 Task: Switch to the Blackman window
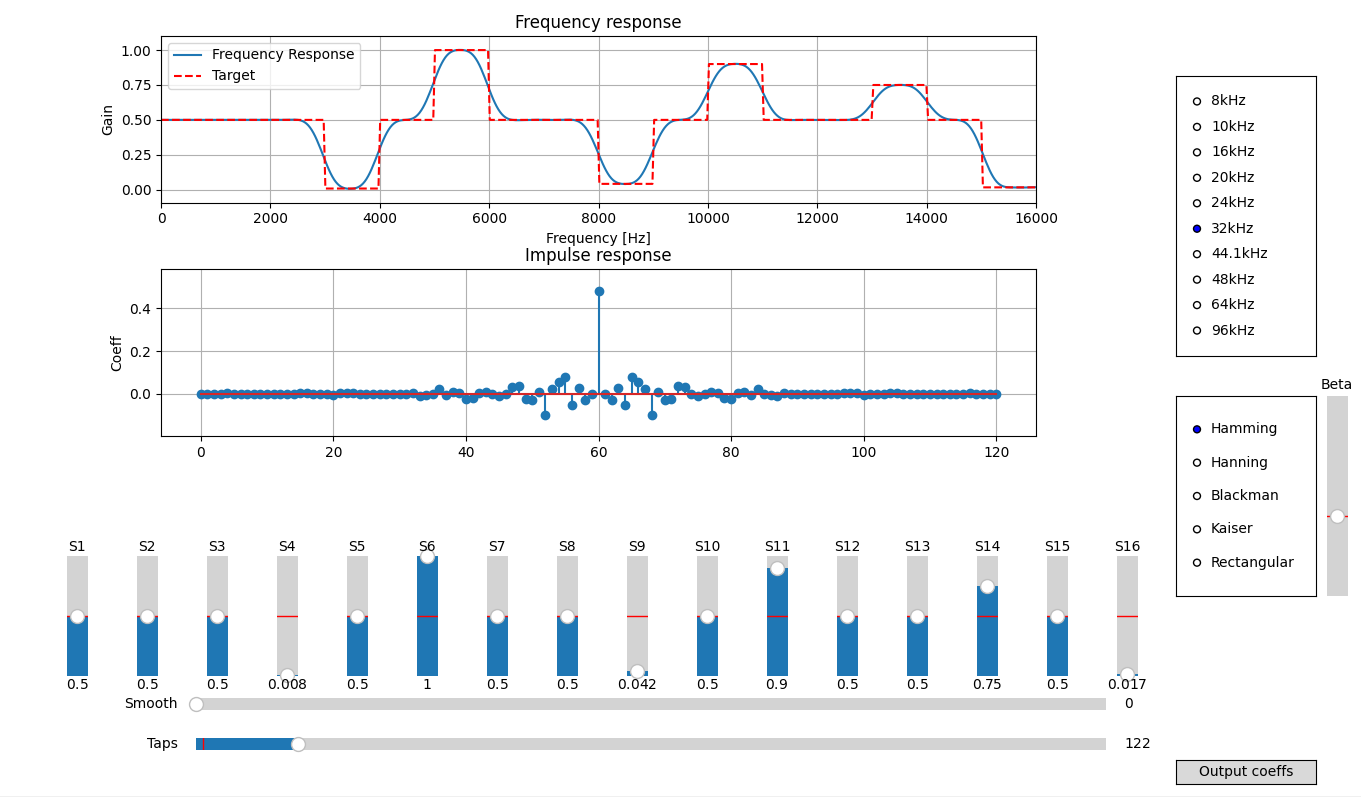pyautogui.click(x=1197, y=496)
